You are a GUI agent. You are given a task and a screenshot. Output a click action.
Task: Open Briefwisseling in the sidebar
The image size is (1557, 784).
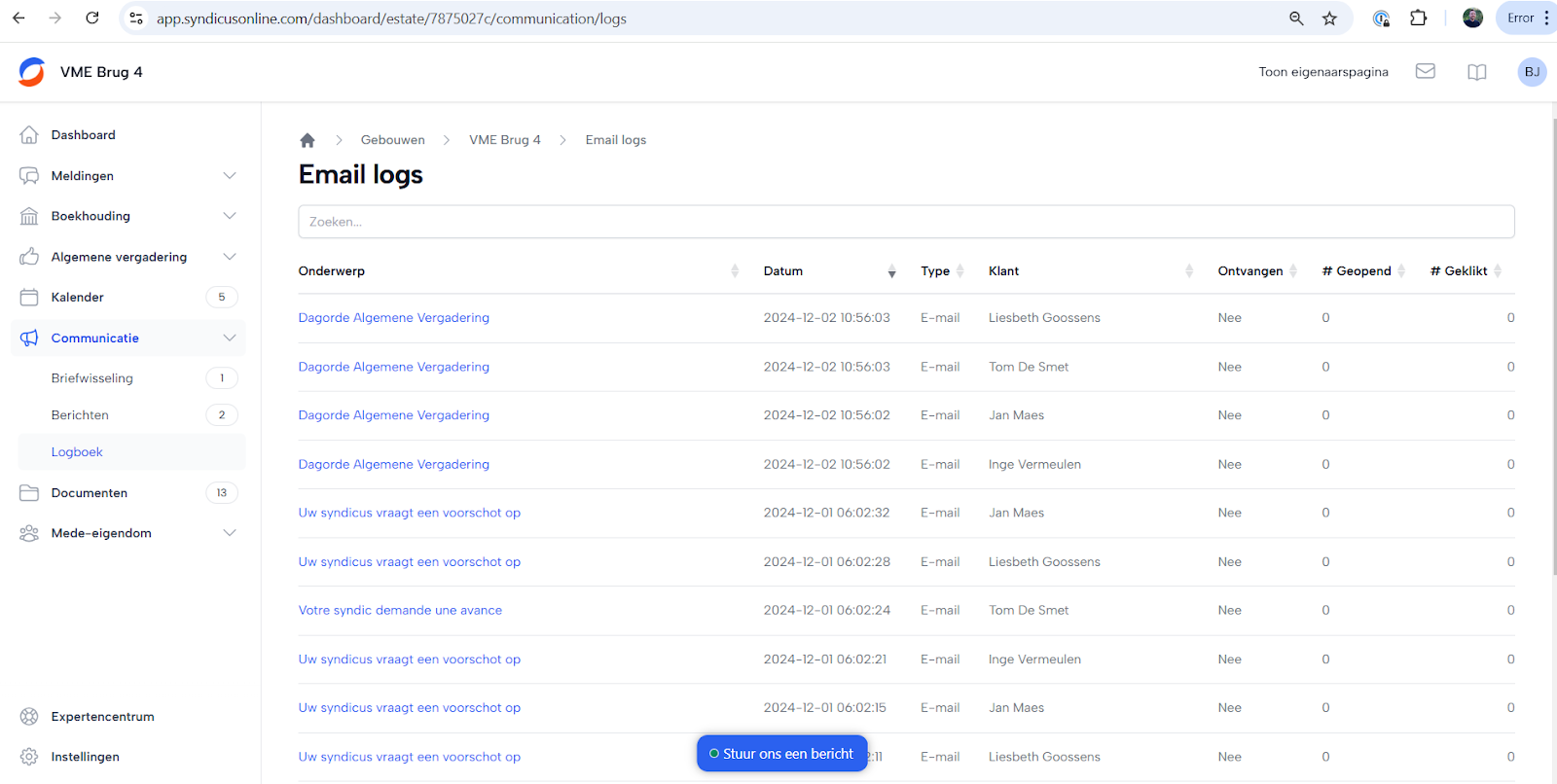click(x=92, y=378)
